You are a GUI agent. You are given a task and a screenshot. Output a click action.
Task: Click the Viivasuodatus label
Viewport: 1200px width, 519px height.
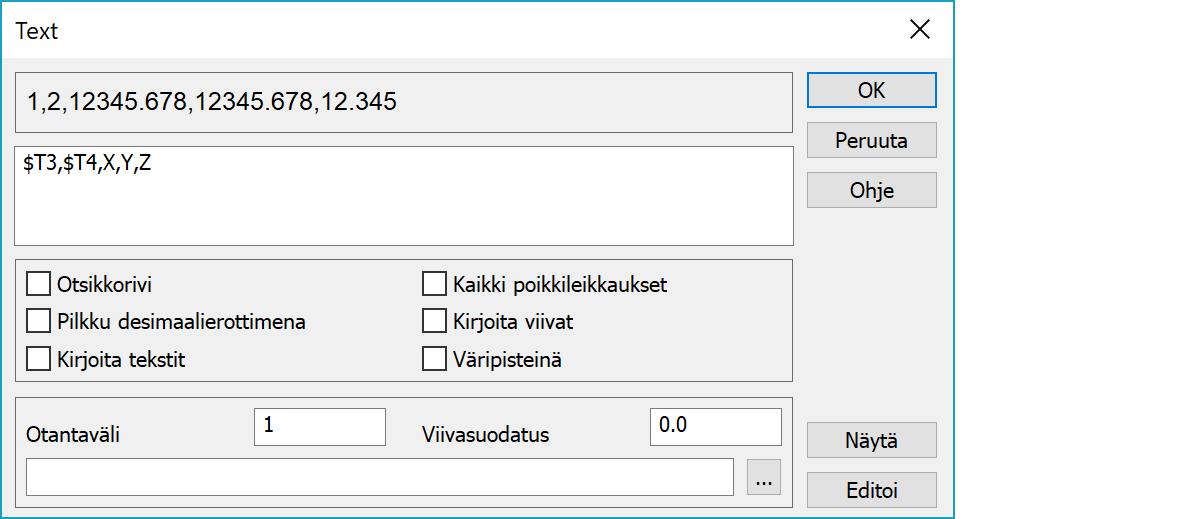pos(485,435)
